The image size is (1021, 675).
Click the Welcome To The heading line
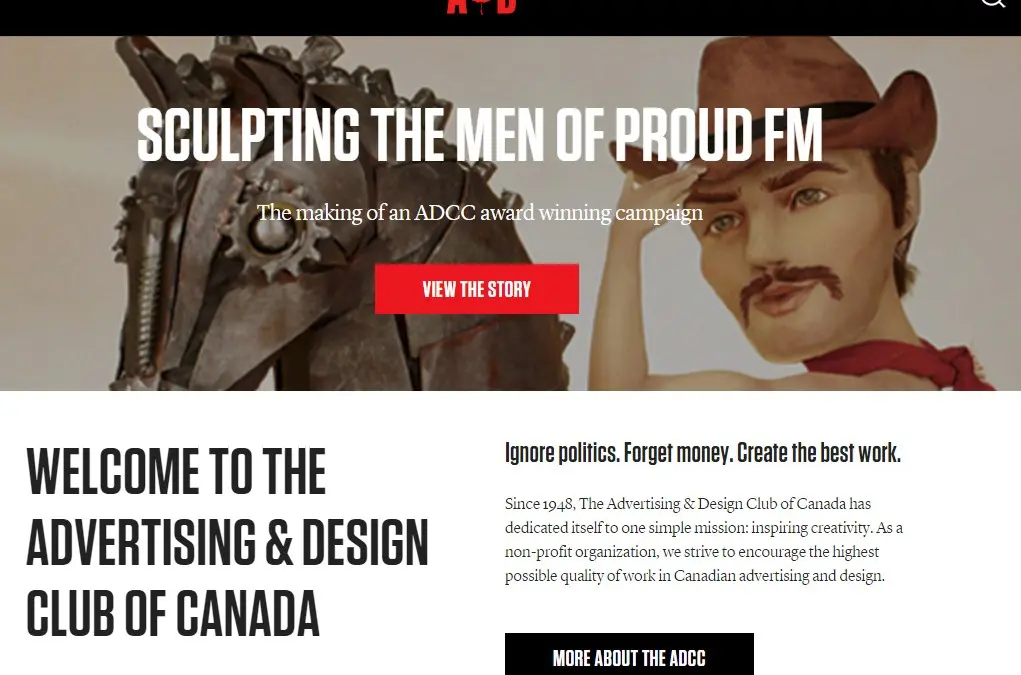tap(176, 471)
